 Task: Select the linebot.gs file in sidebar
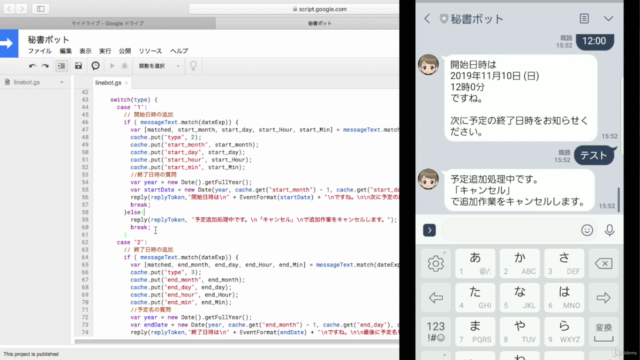pyautogui.click(x=27, y=82)
